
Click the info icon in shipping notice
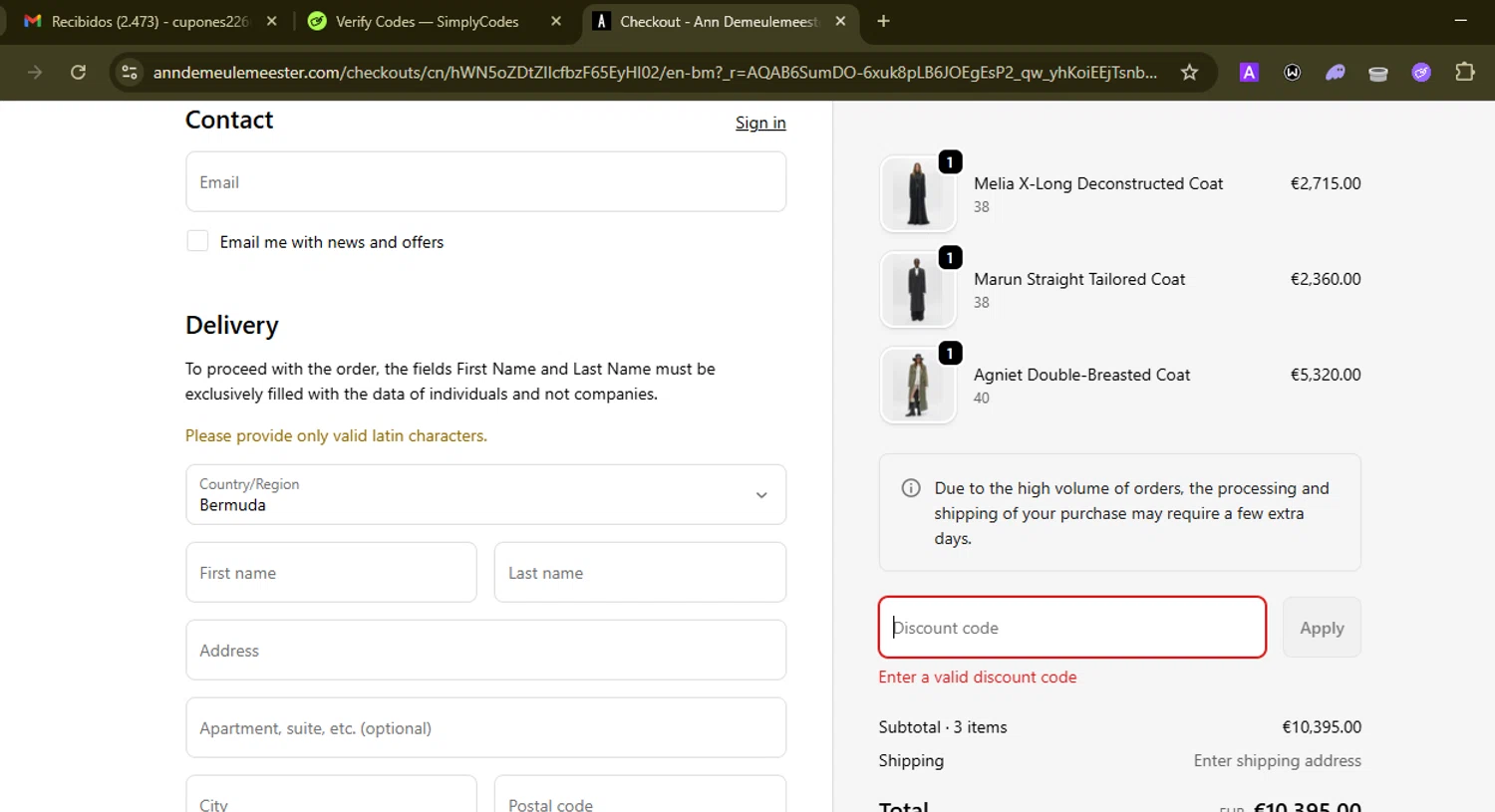[x=911, y=488]
